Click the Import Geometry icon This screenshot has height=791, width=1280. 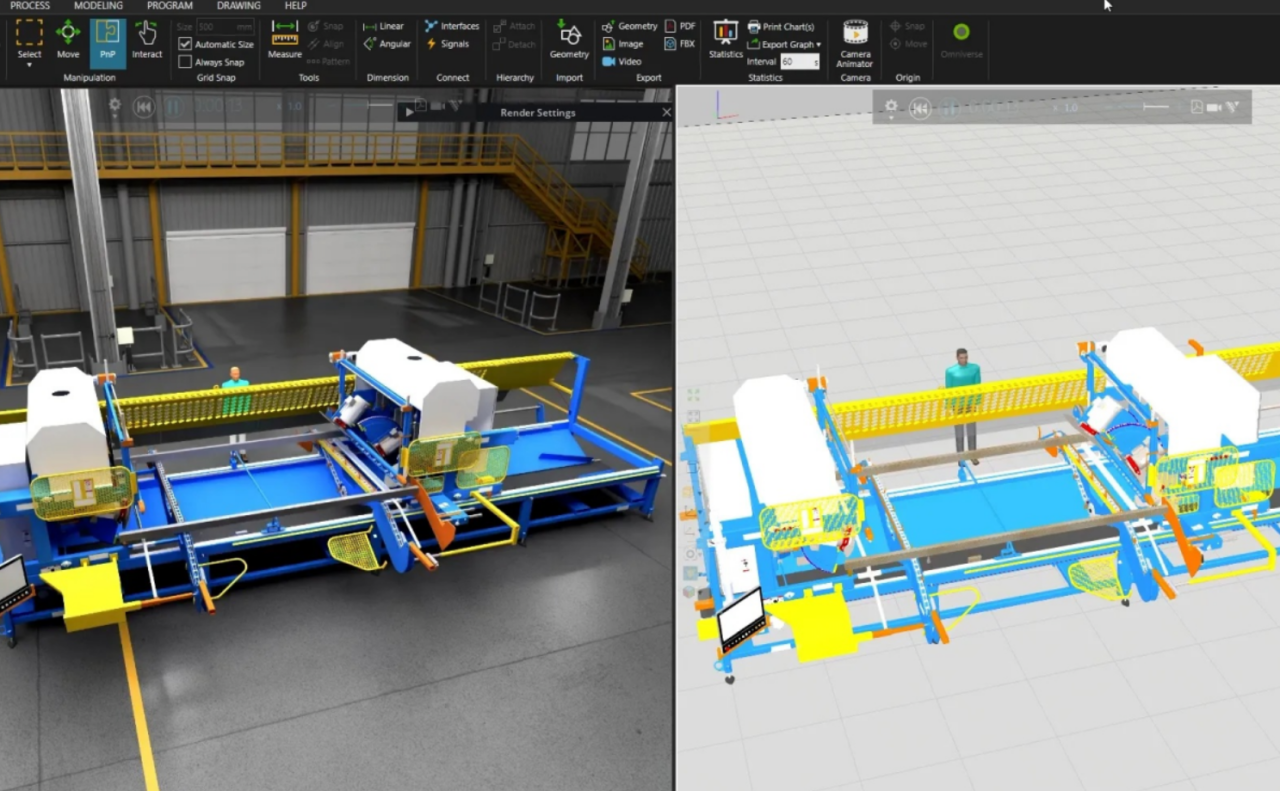pos(569,39)
